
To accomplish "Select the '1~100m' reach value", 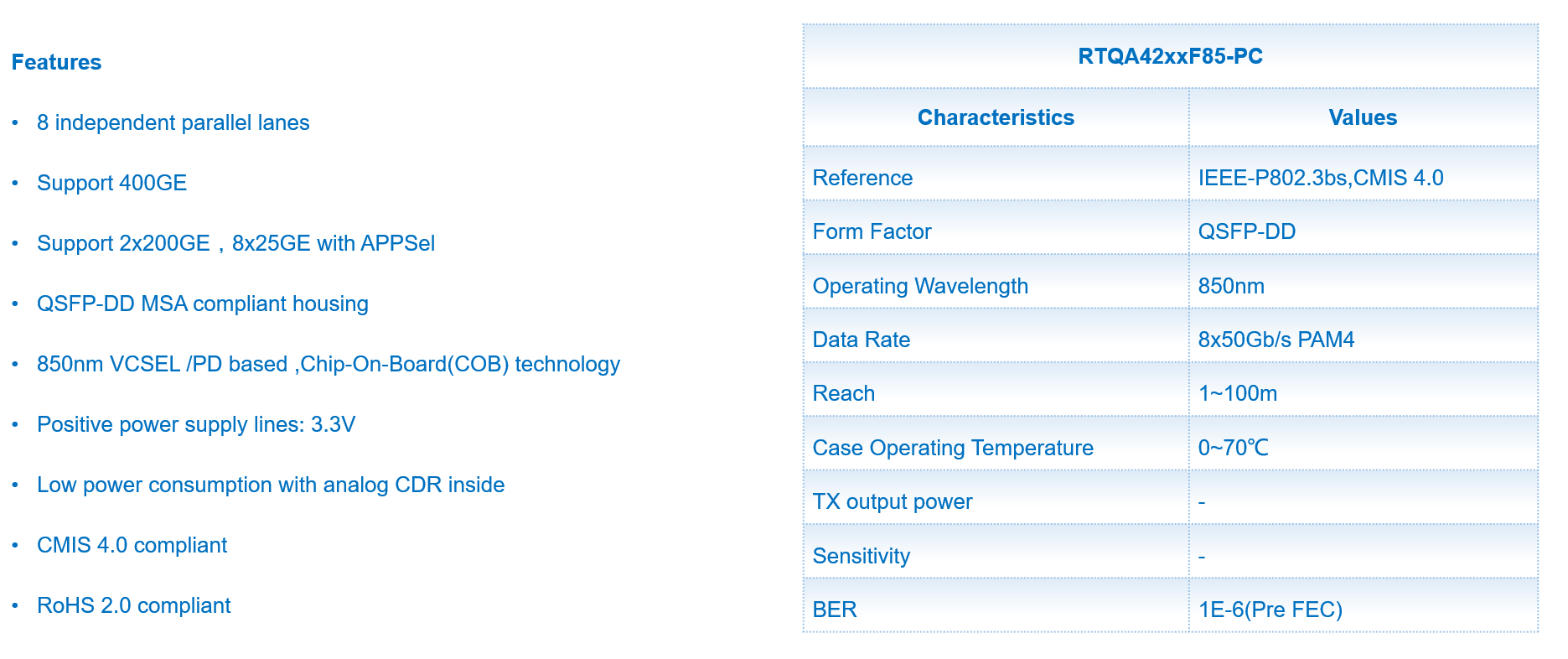I will pos(1237,393).
